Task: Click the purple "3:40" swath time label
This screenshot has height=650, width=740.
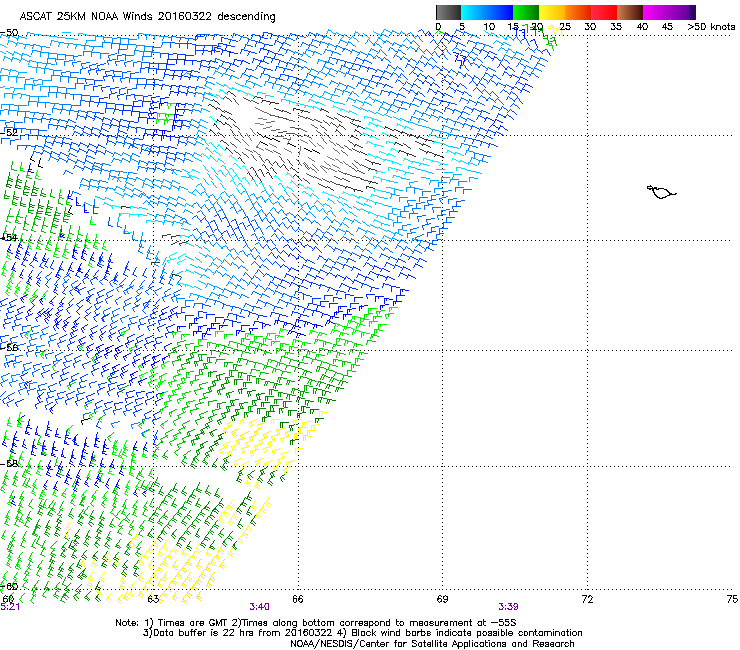Action: [x=260, y=607]
